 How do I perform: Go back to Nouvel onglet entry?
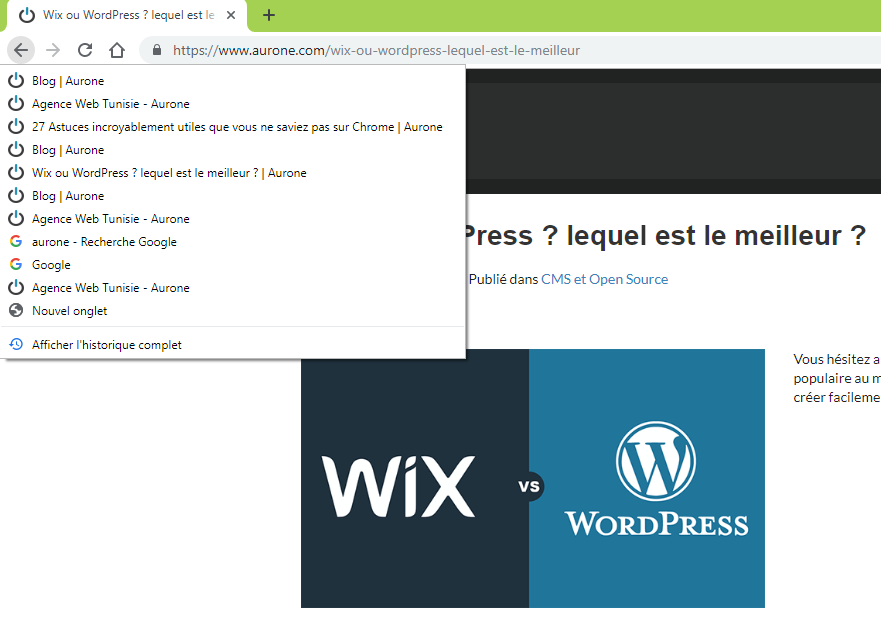click(233, 311)
